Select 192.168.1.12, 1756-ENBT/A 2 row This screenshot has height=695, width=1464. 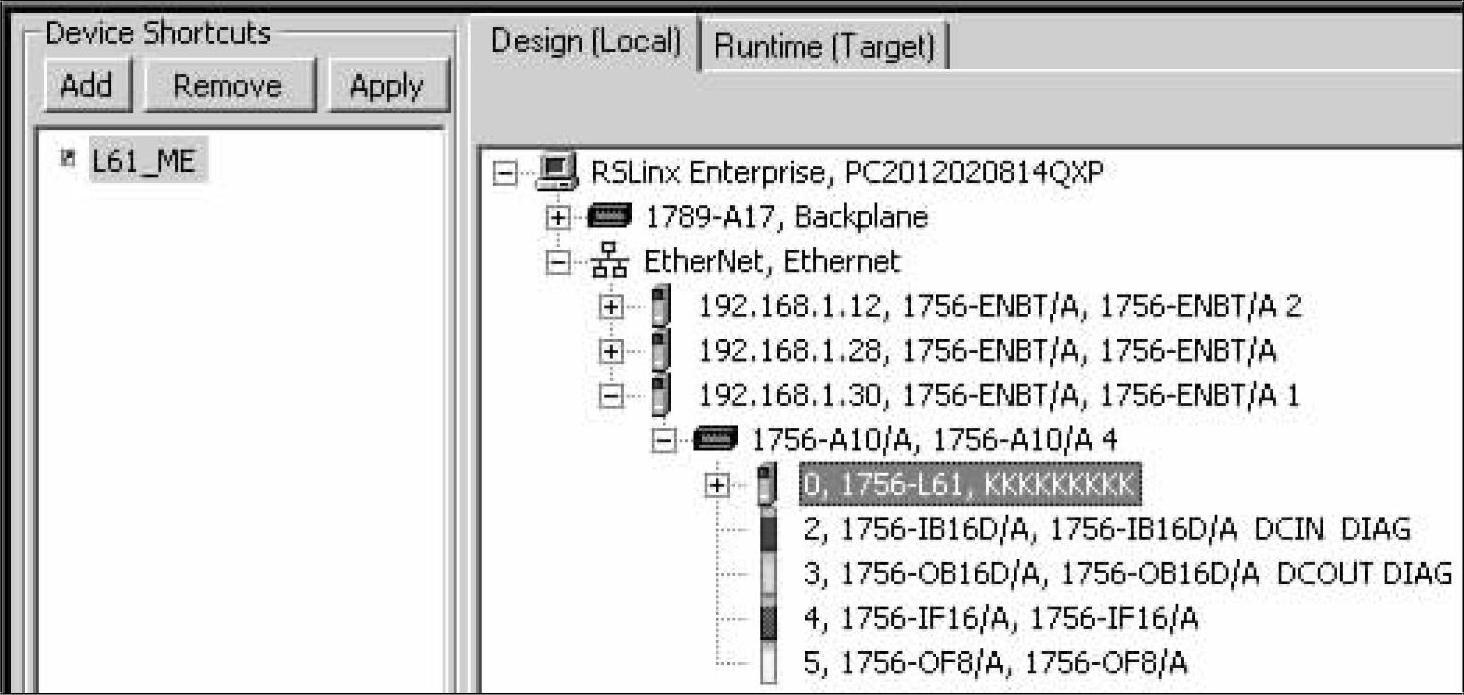point(1000,307)
